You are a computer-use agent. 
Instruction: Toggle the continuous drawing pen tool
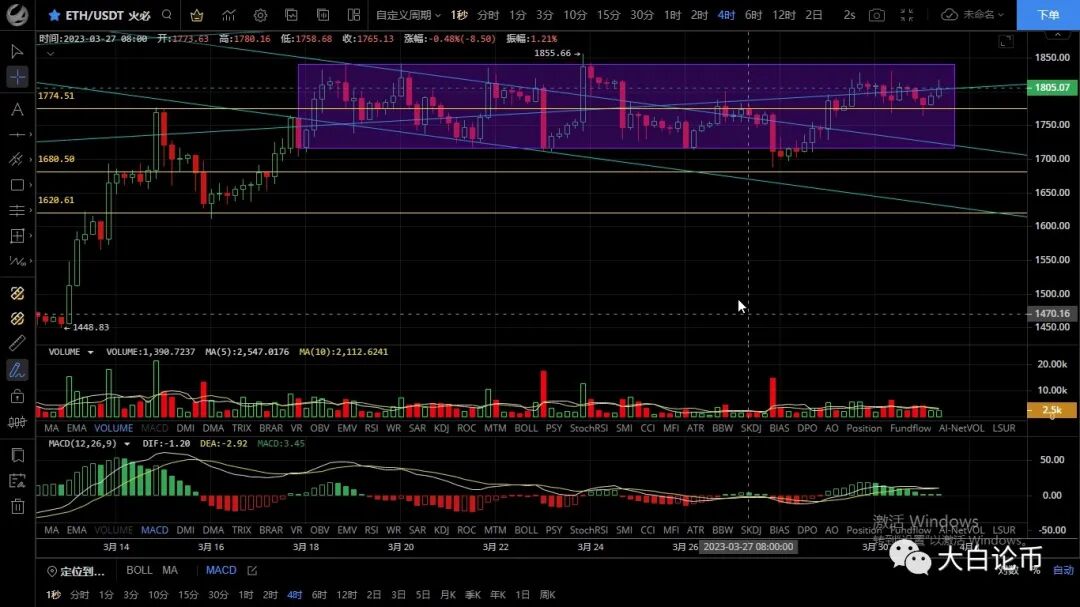[x=17, y=370]
